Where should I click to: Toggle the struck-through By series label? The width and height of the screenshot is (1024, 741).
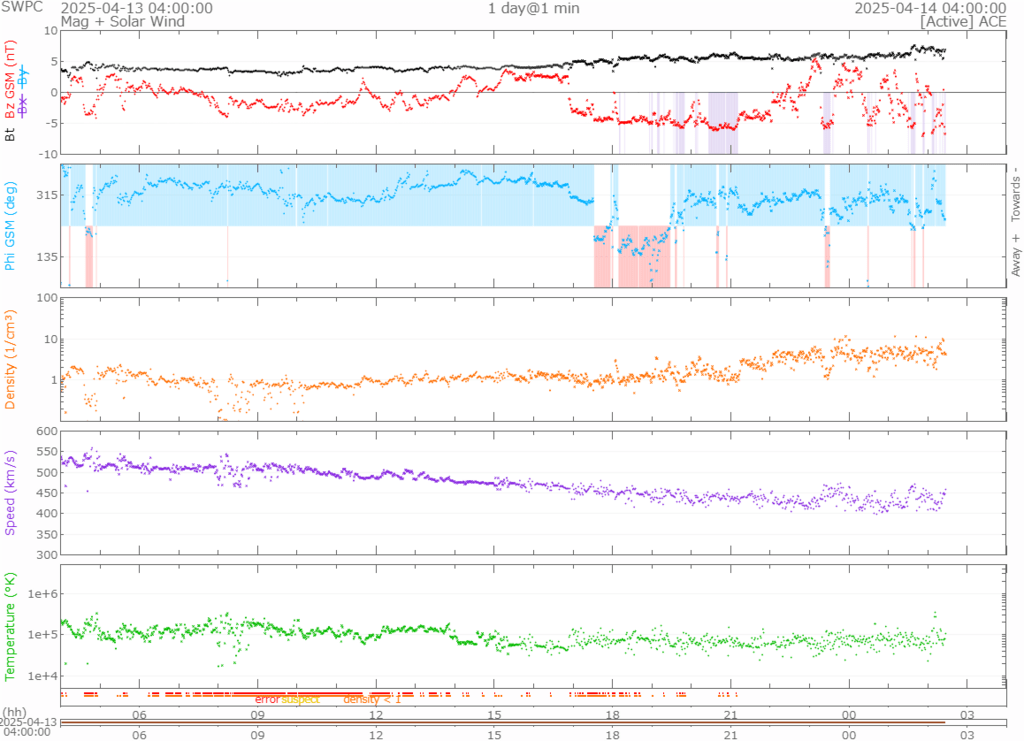pos(22,77)
